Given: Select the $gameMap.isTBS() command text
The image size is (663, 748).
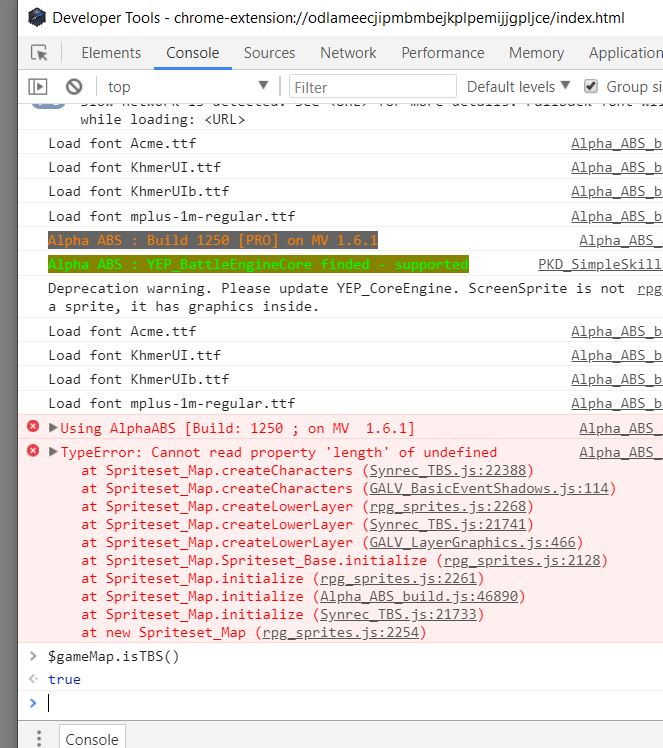Looking at the screenshot, I should (x=114, y=657).
